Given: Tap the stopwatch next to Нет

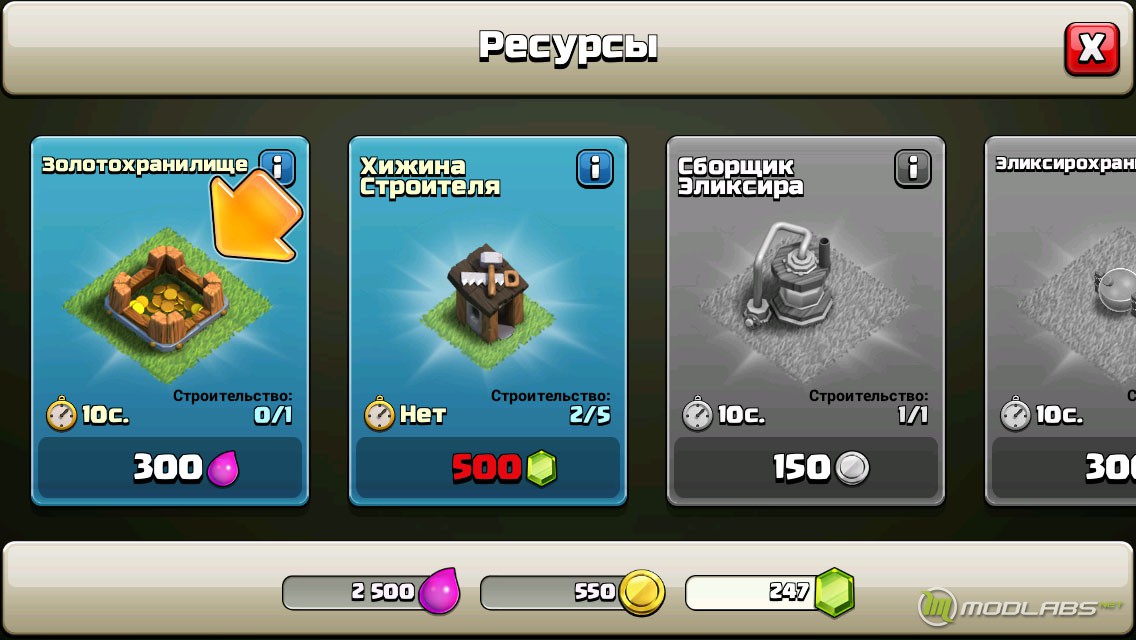Looking at the screenshot, I should (x=379, y=414).
